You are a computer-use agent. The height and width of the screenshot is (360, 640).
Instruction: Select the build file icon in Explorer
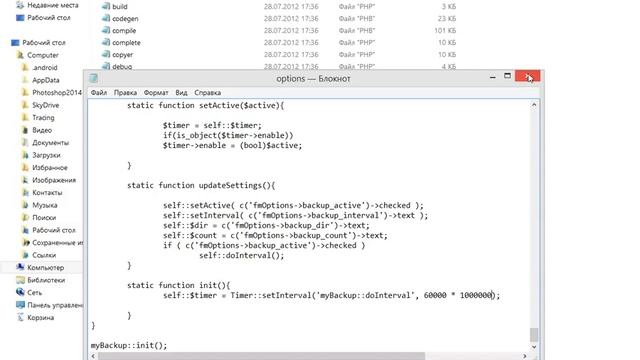point(106,6)
